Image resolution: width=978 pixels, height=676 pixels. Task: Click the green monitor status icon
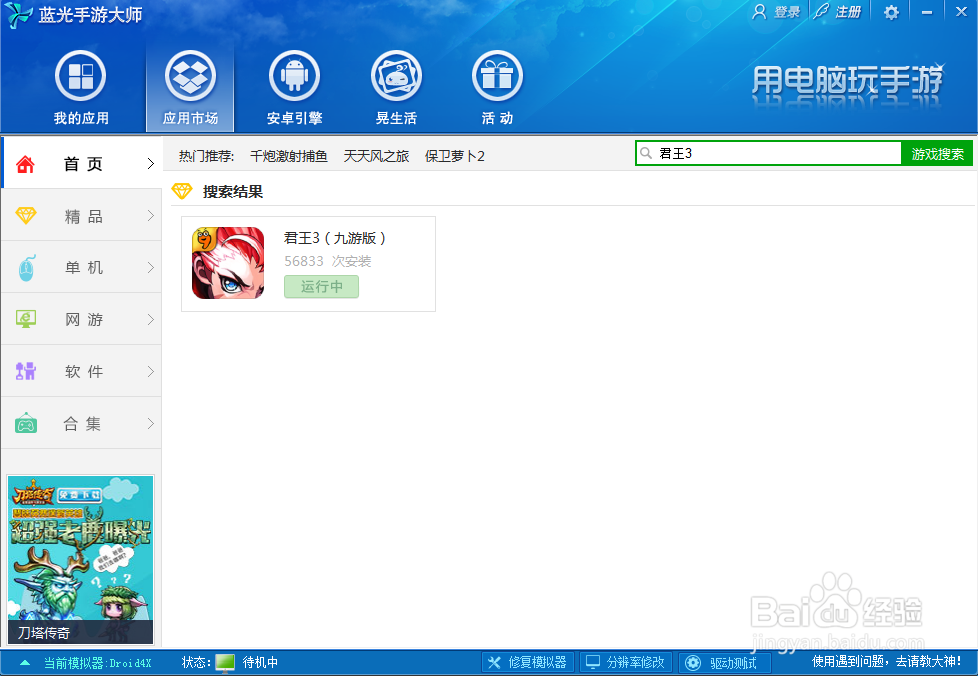coord(225,662)
